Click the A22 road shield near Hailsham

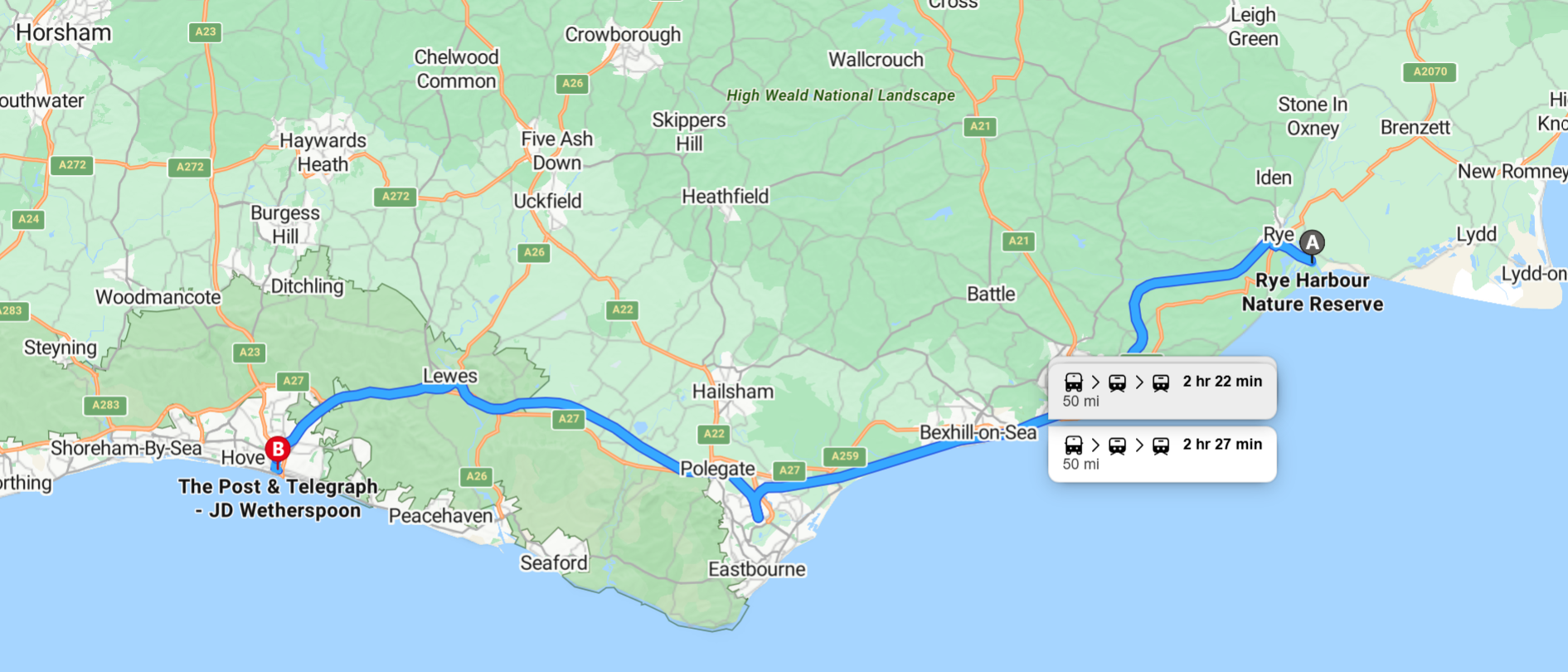pos(714,433)
